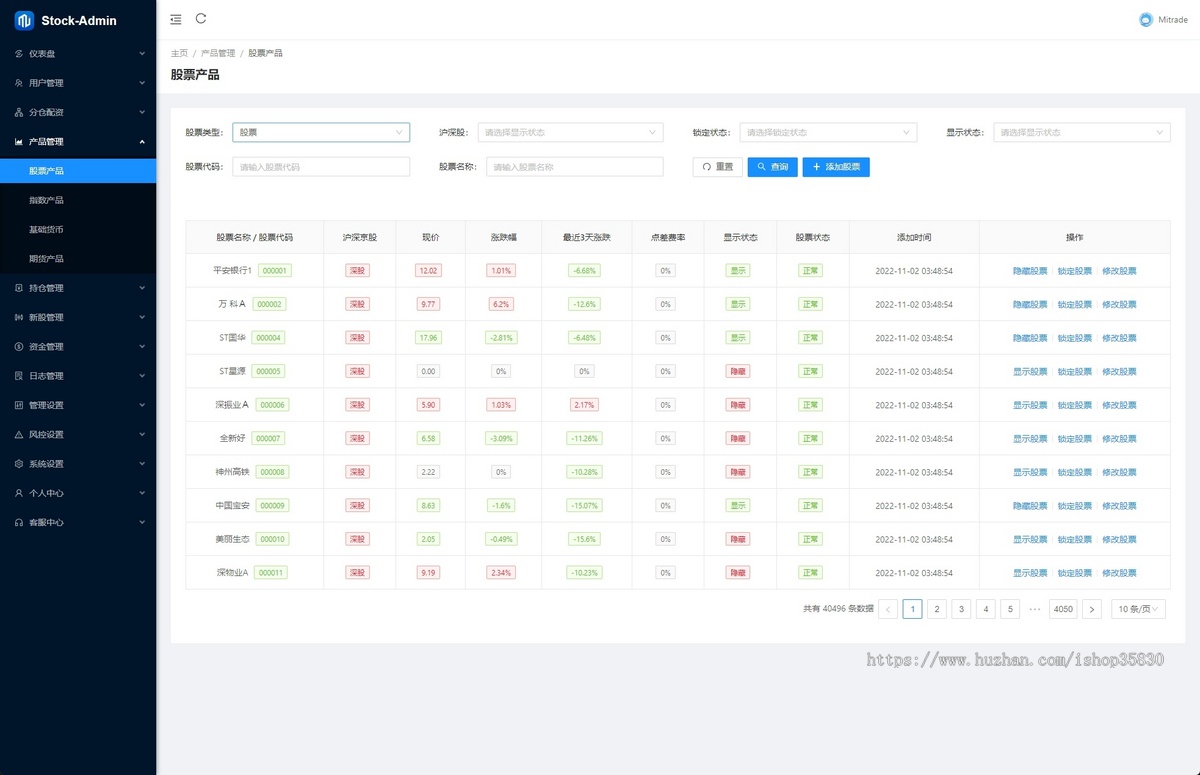Image resolution: width=1200 pixels, height=775 pixels.
Task: Expand the 风控设置 sidebar menu
Action: (78, 435)
